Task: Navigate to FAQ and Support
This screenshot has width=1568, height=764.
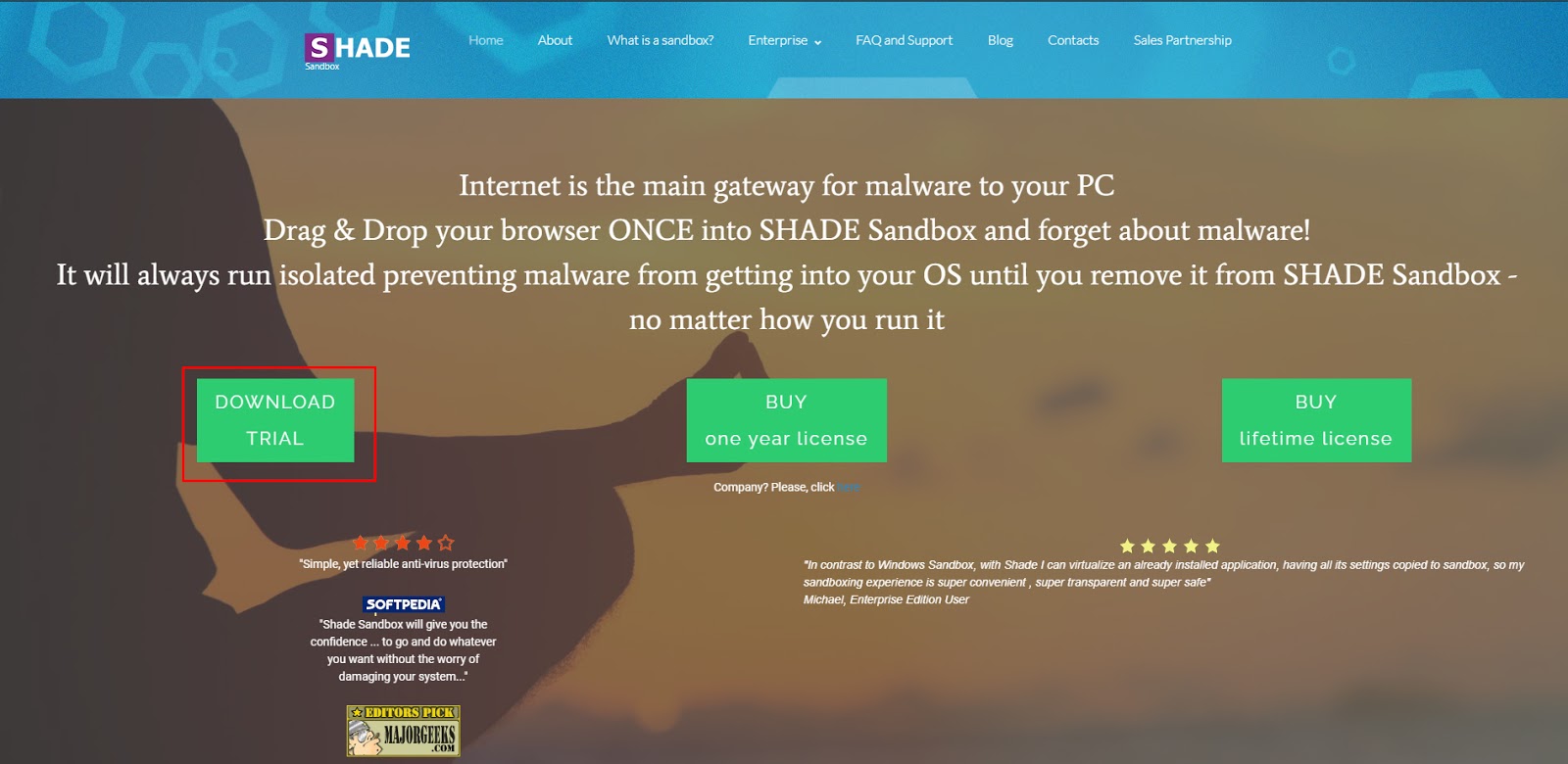Action: (904, 40)
